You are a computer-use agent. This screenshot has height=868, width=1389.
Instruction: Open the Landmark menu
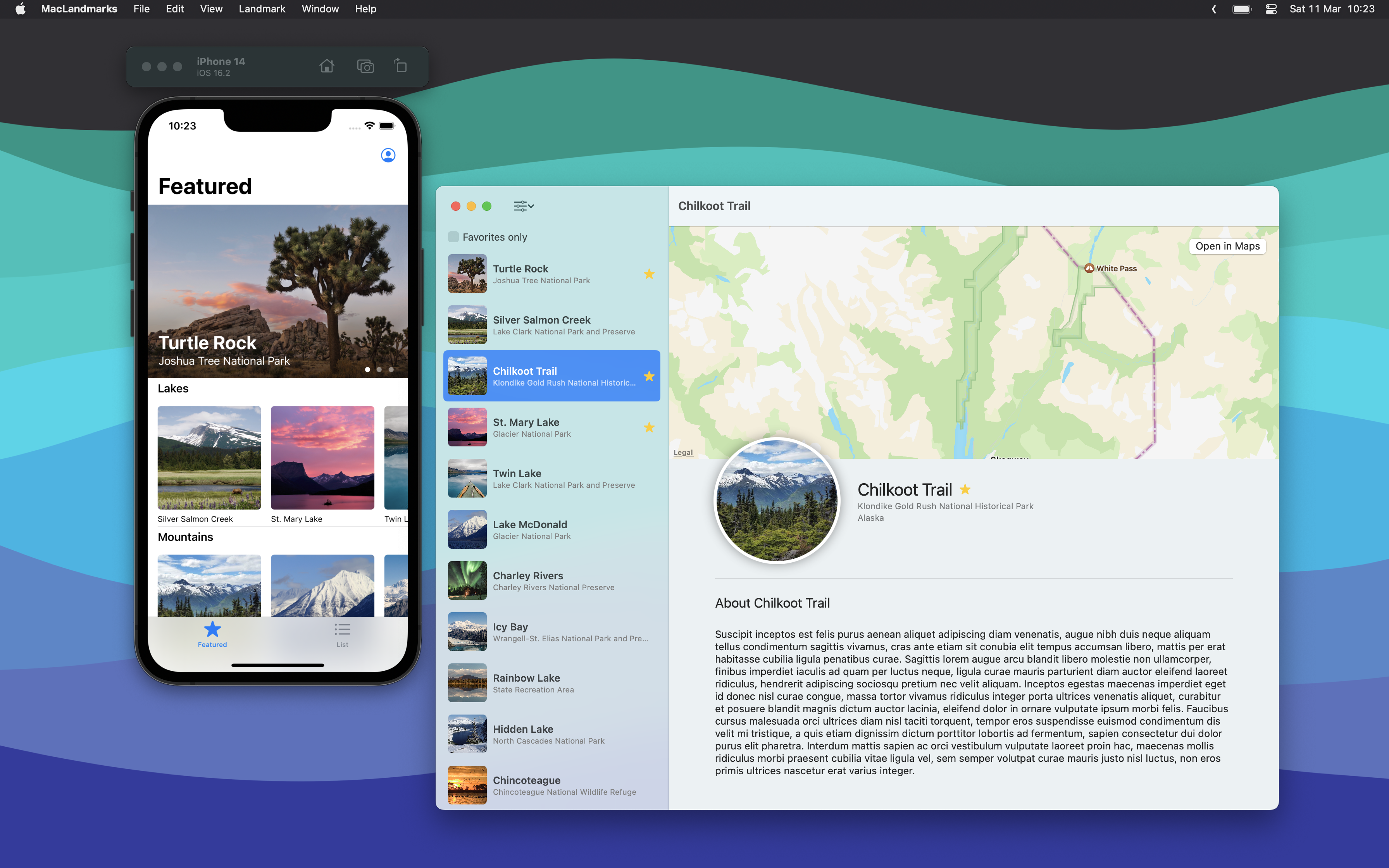pos(262,9)
